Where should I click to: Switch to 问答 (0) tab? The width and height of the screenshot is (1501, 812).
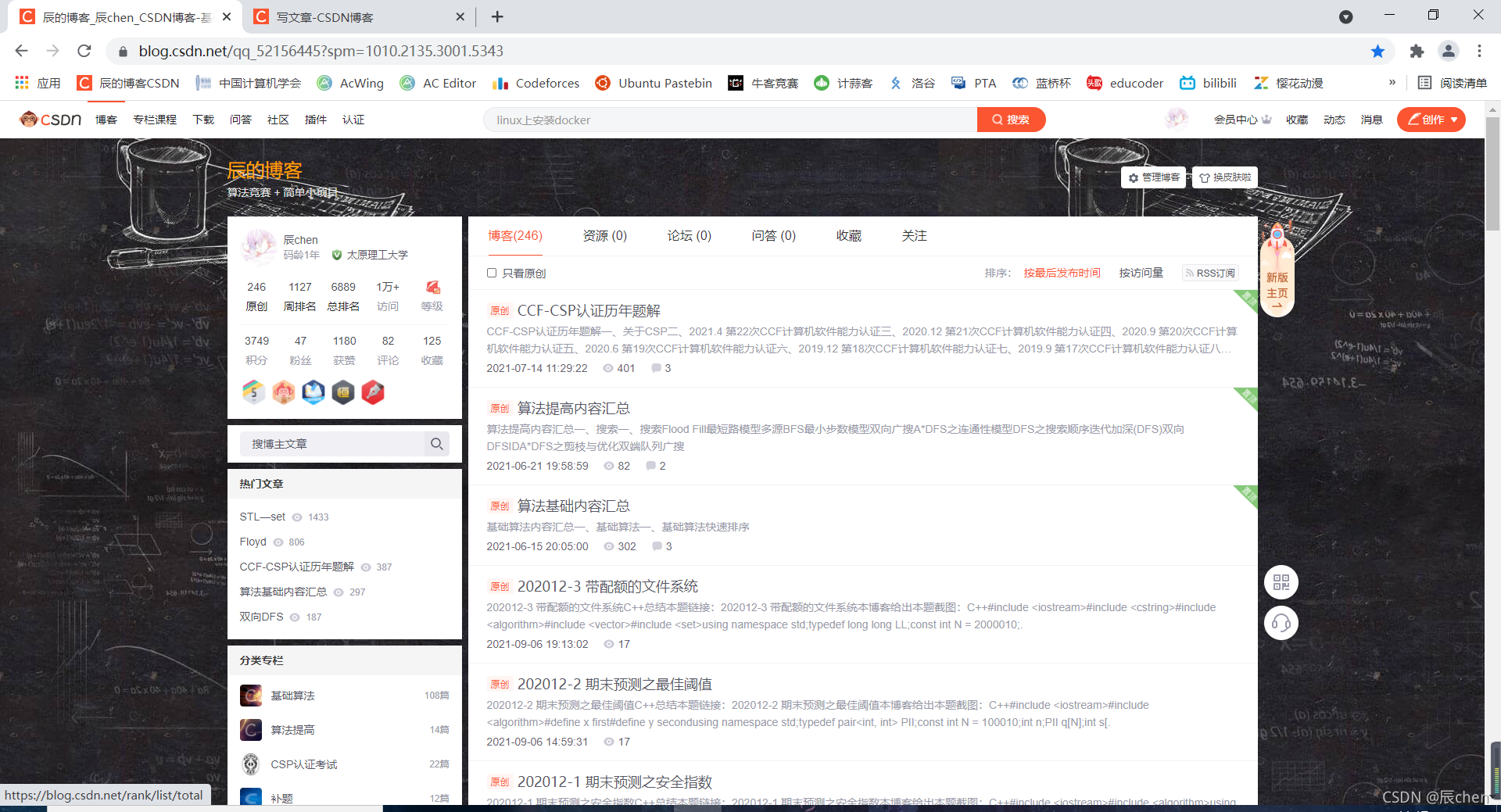point(774,236)
